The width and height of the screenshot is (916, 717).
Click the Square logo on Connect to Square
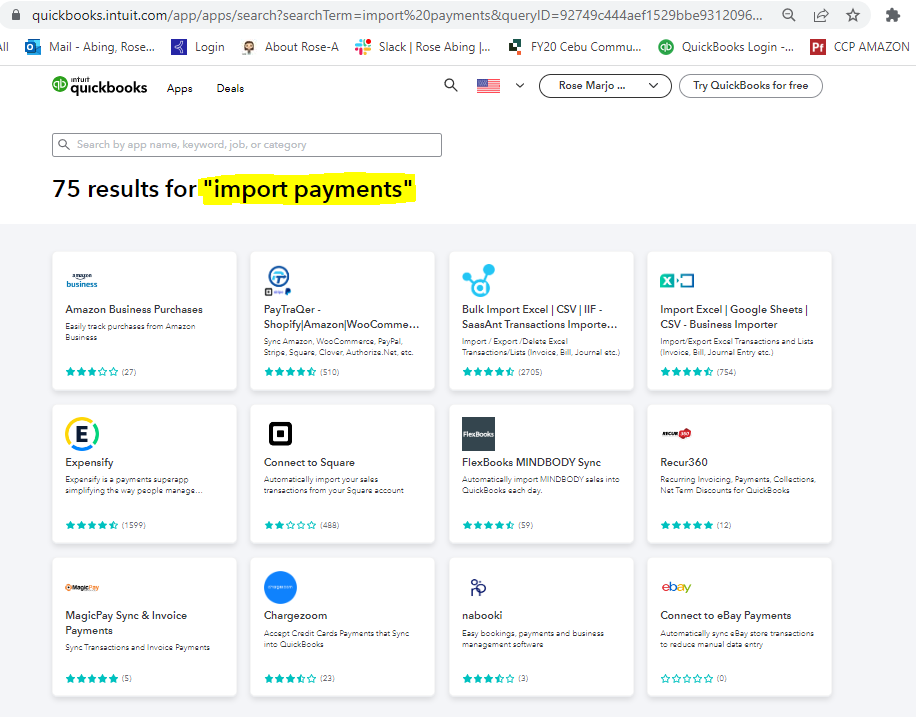point(280,434)
